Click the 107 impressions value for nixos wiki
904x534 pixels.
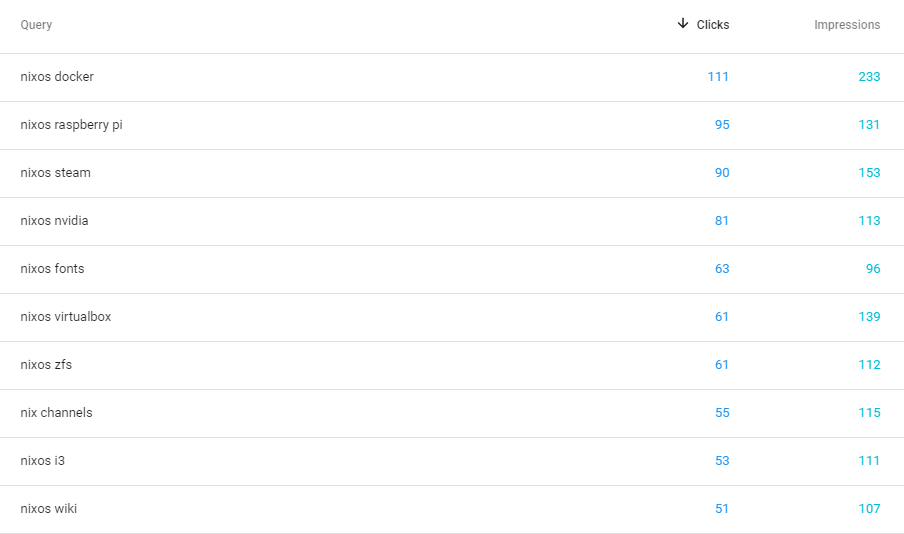pos(869,509)
